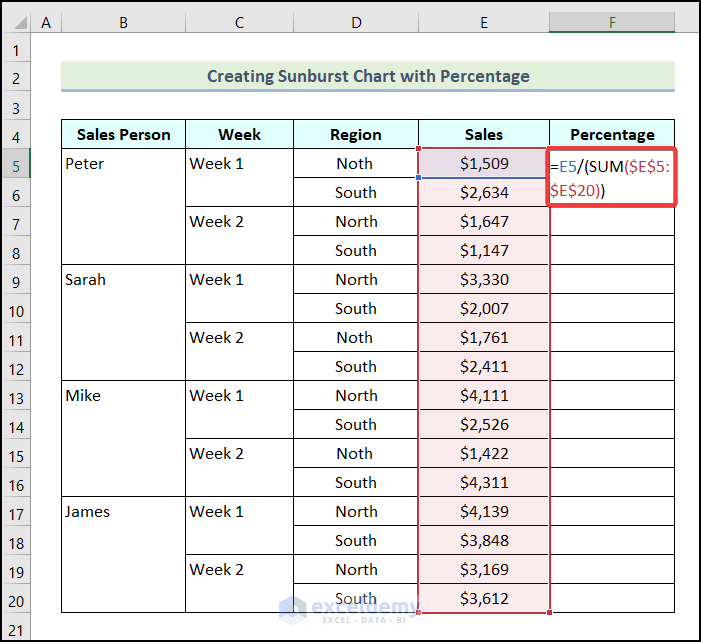This screenshot has height=642, width=701.
Task: Select the column D header
Action: (x=356, y=21)
